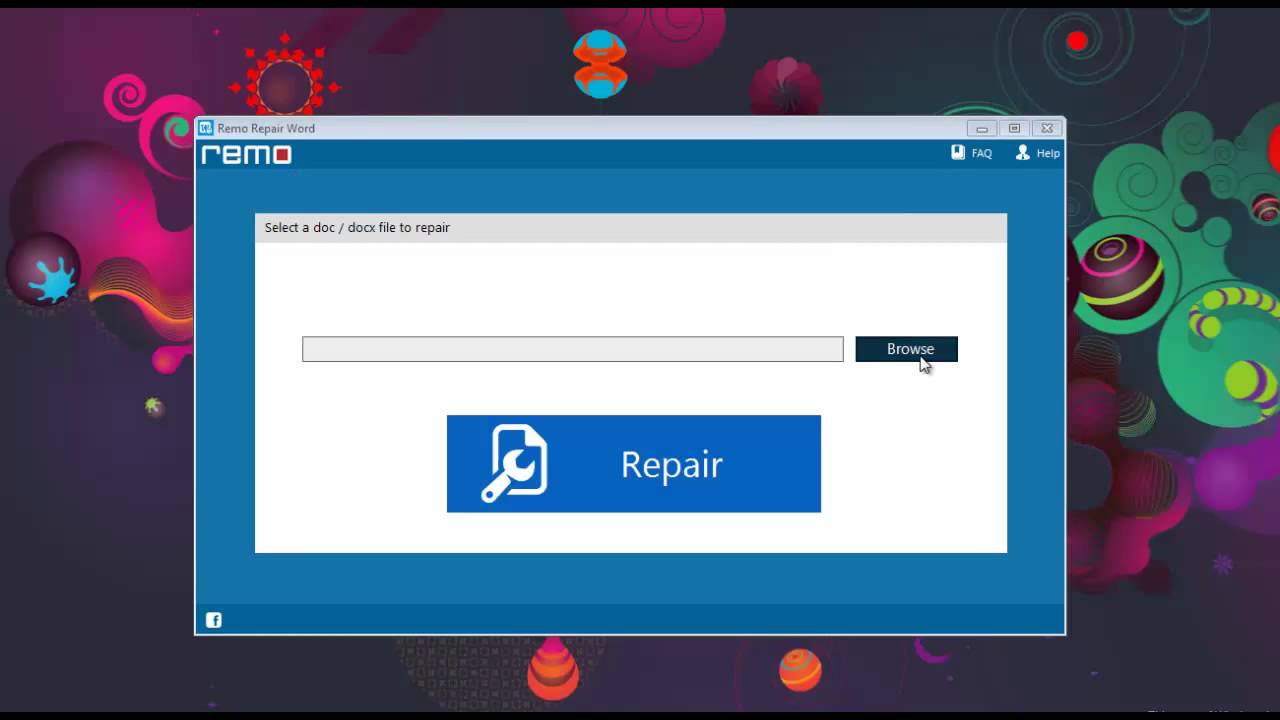Click the remo logo
This screenshot has width=1280, height=720.
click(x=246, y=154)
